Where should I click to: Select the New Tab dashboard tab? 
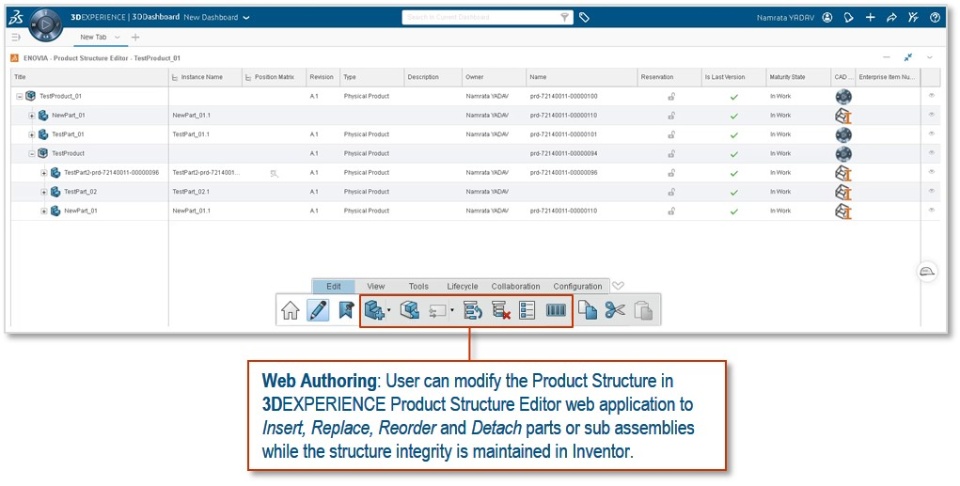pyautogui.click(x=93, y=37)
